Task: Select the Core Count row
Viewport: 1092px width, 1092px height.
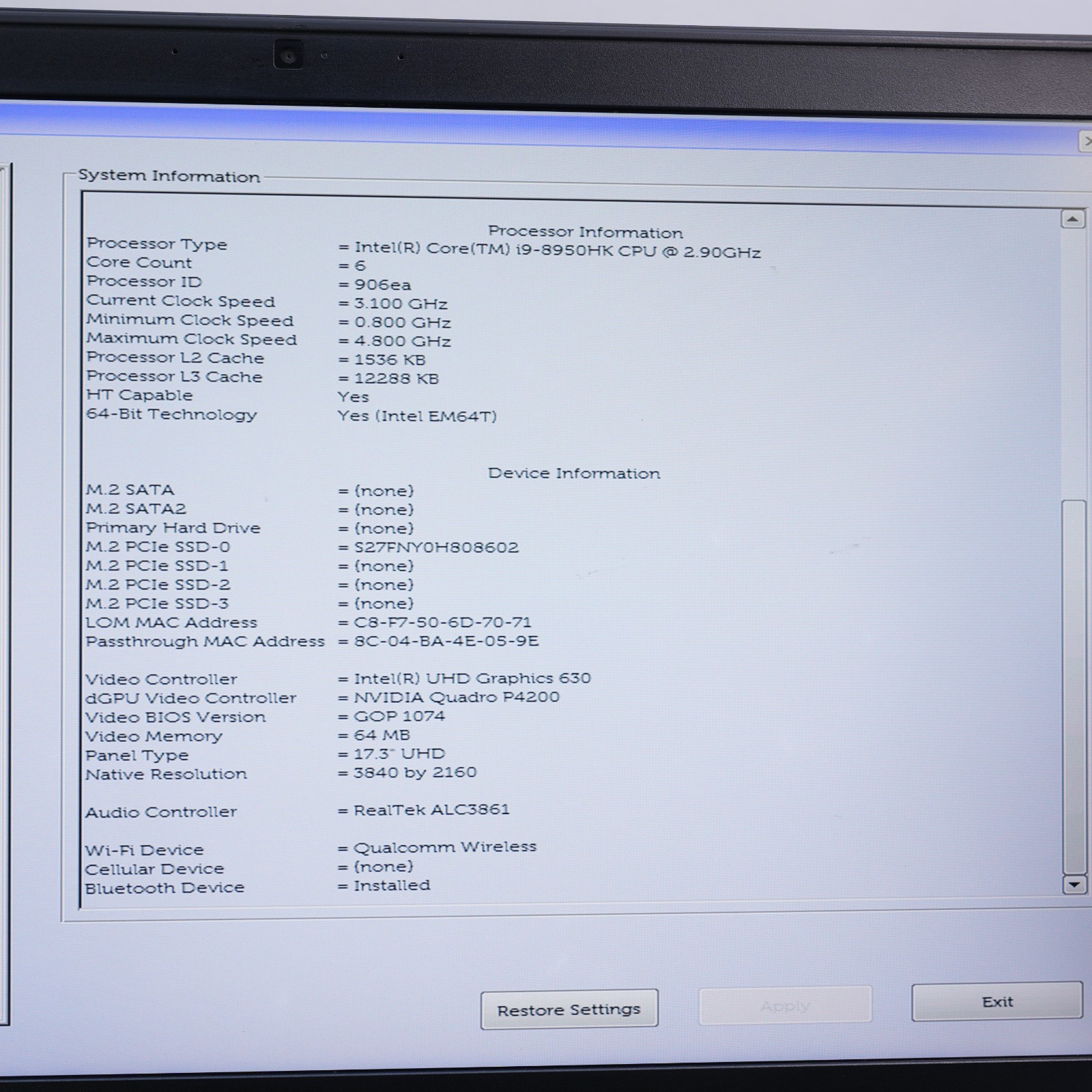Action: 226,263
